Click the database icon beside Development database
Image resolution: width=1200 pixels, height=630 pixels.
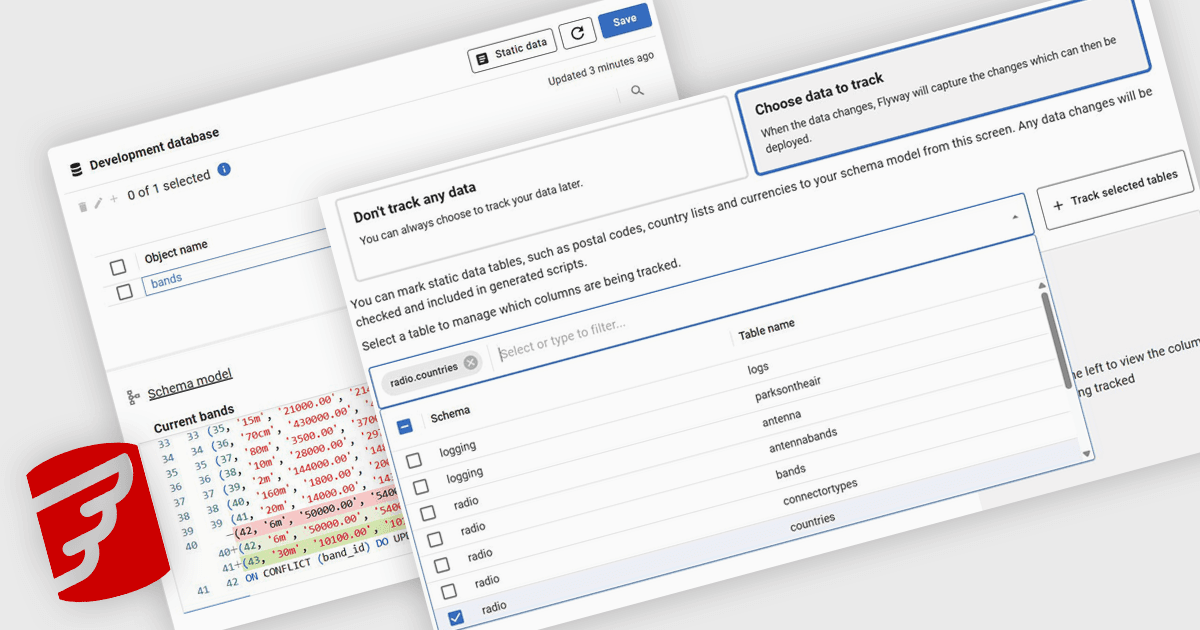(x=75, y=169)
